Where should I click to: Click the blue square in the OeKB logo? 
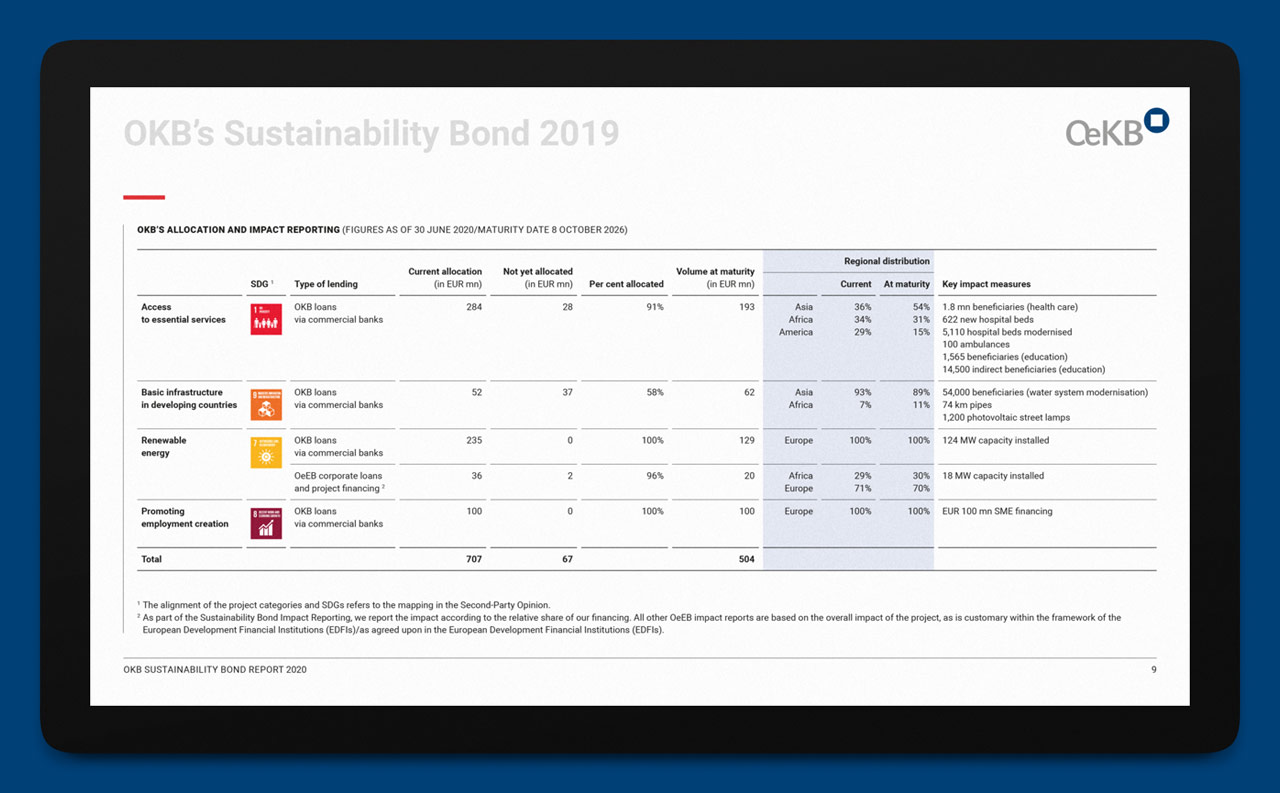tap(1156, 121)
